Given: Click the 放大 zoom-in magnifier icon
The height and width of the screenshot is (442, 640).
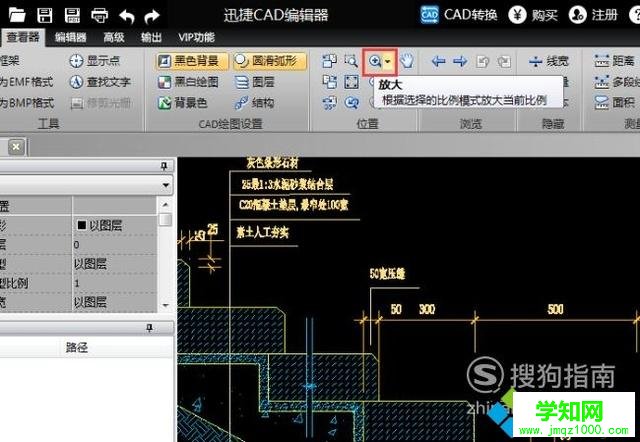Looking at the screenshot, I should pos(375,62).
